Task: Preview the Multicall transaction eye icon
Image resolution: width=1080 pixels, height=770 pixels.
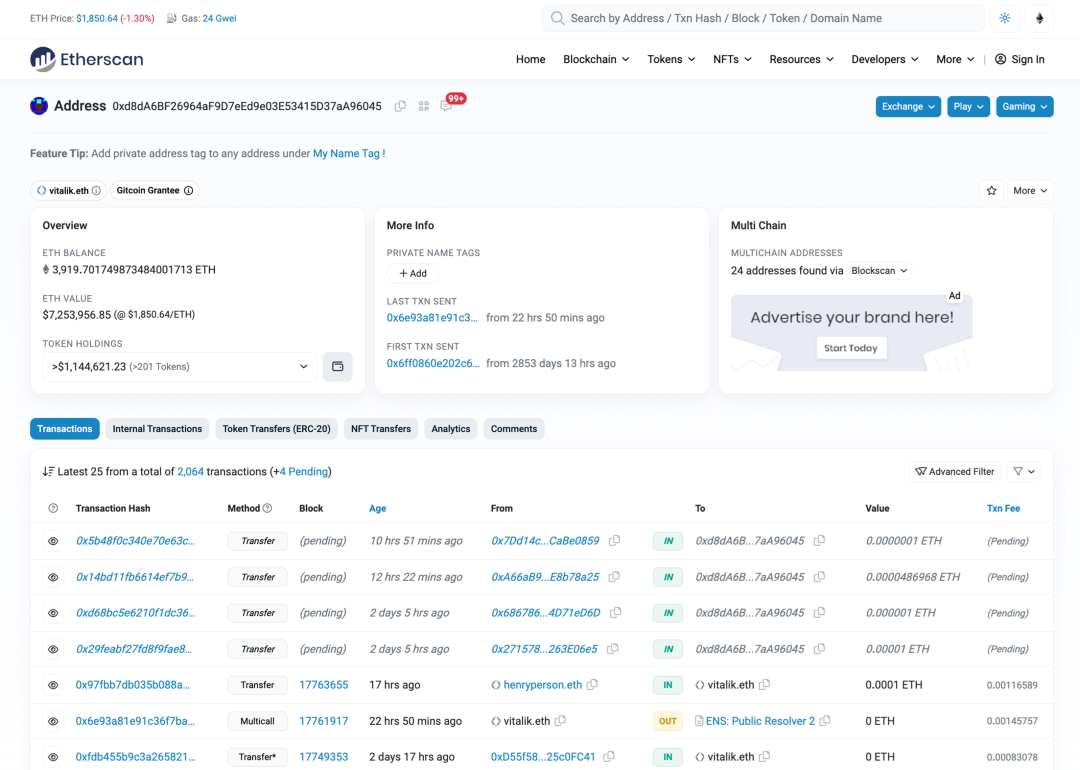Action: [x=53, y=721]
